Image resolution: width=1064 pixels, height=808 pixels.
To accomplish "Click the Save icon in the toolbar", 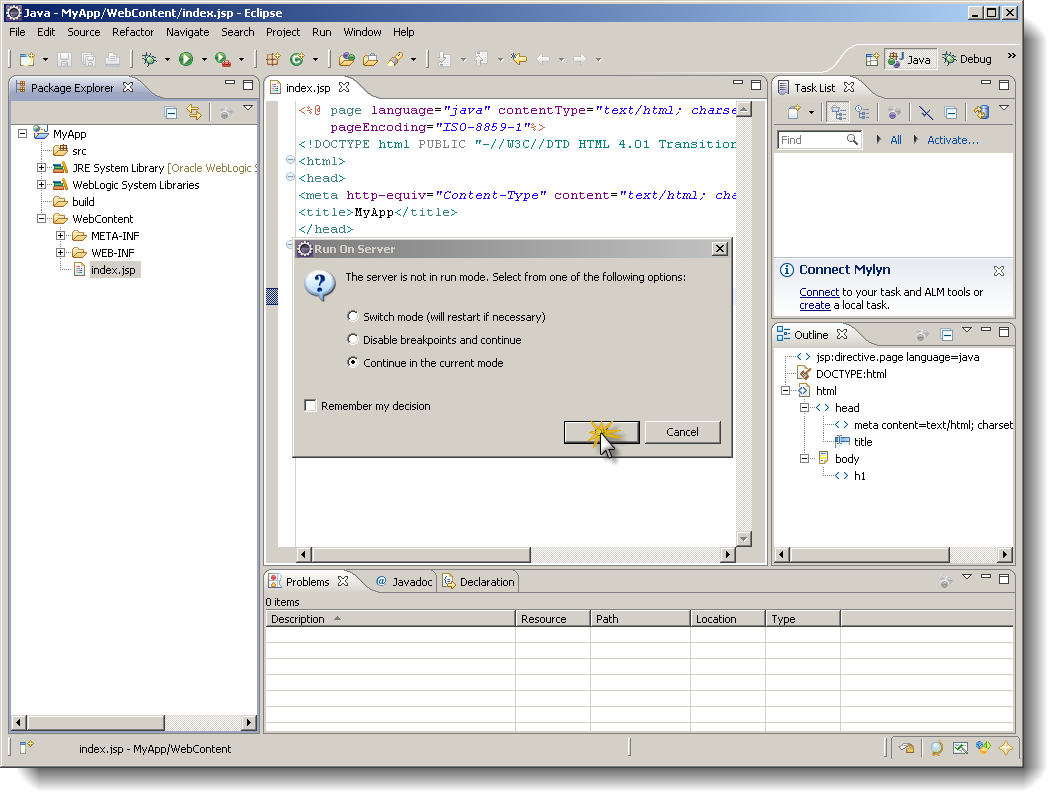I will (63, 59).
